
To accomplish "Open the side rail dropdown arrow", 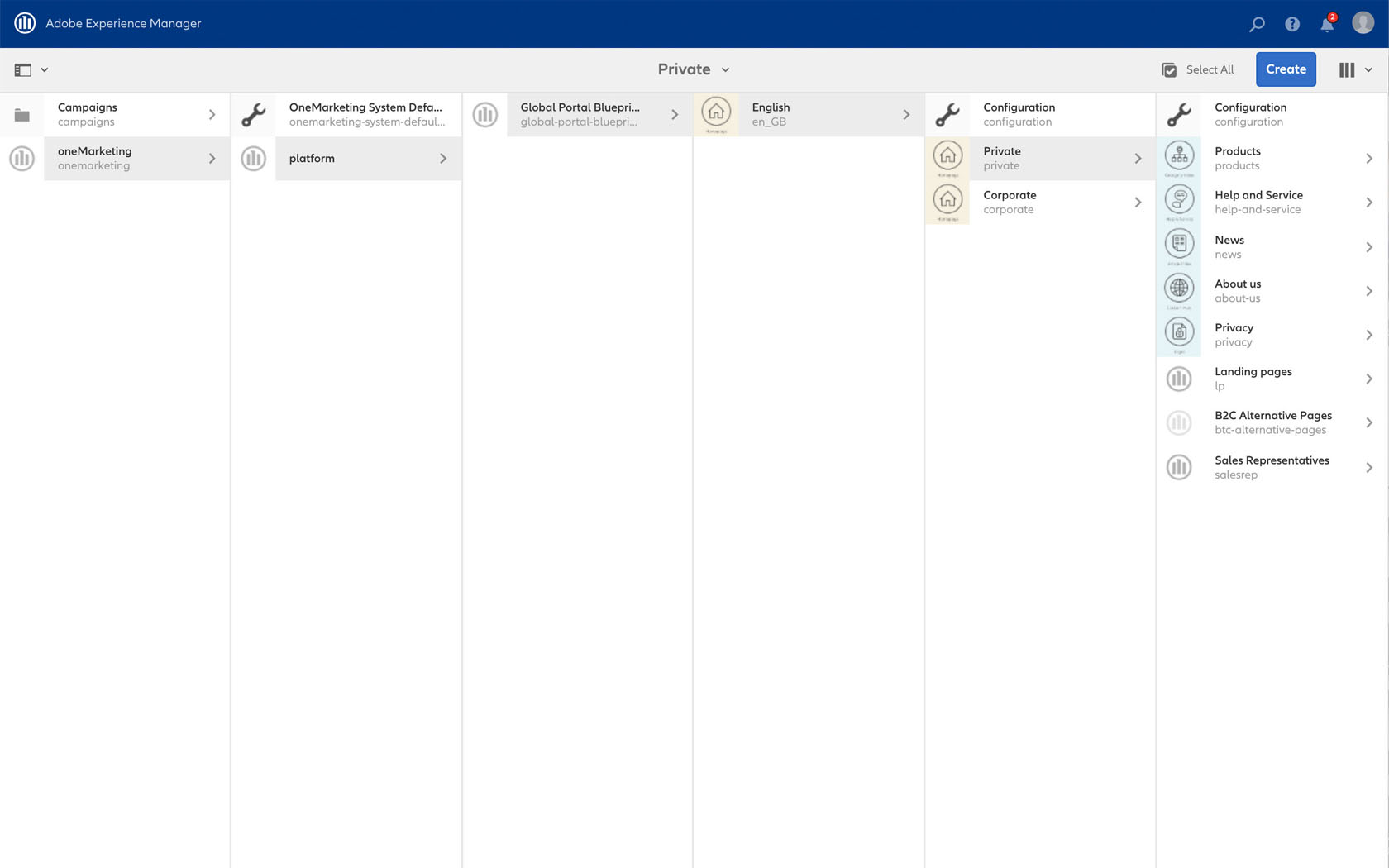I will pos(45,70).
